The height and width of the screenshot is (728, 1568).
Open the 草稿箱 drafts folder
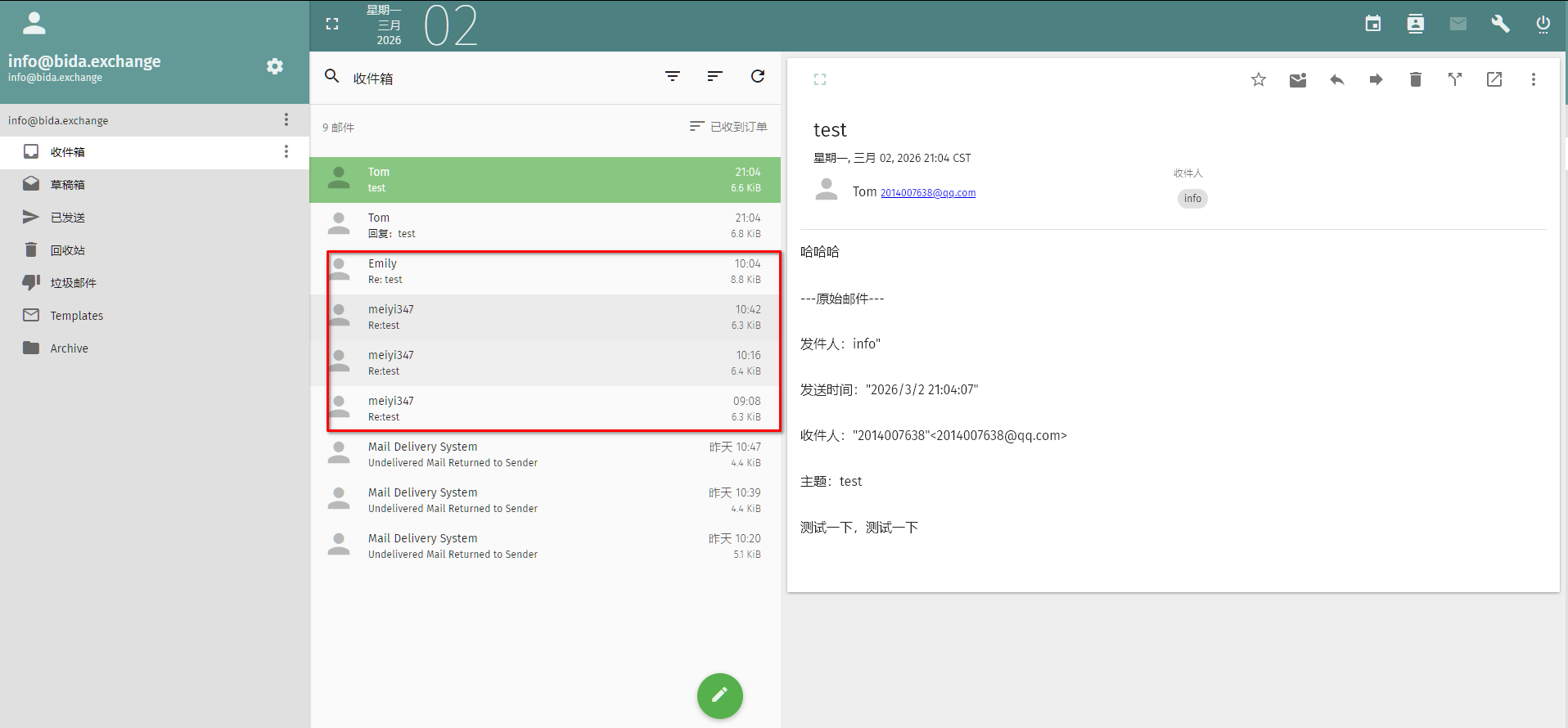click(67, 185)
